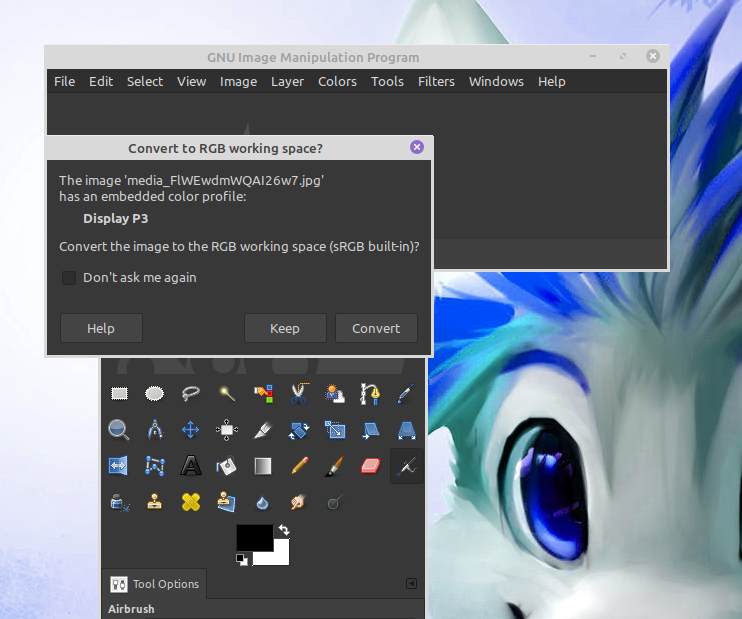Select the Flip tool
Image resolution: width=742 pixels, height=619 pixels.
coord(118,466)
